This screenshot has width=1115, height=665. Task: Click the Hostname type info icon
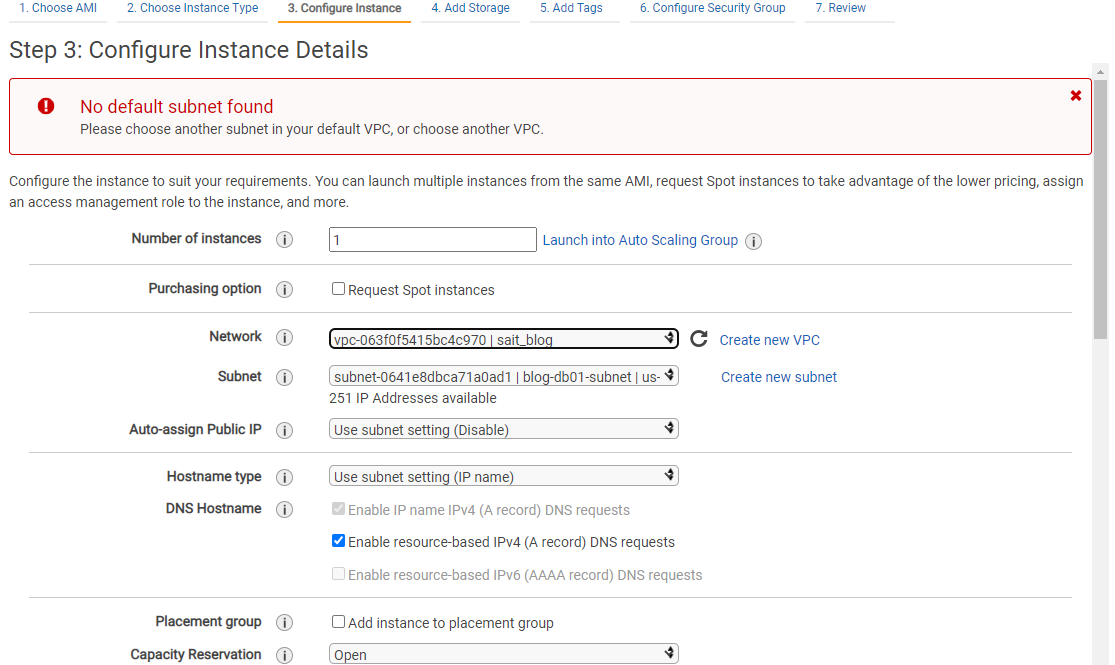point(284,477)
